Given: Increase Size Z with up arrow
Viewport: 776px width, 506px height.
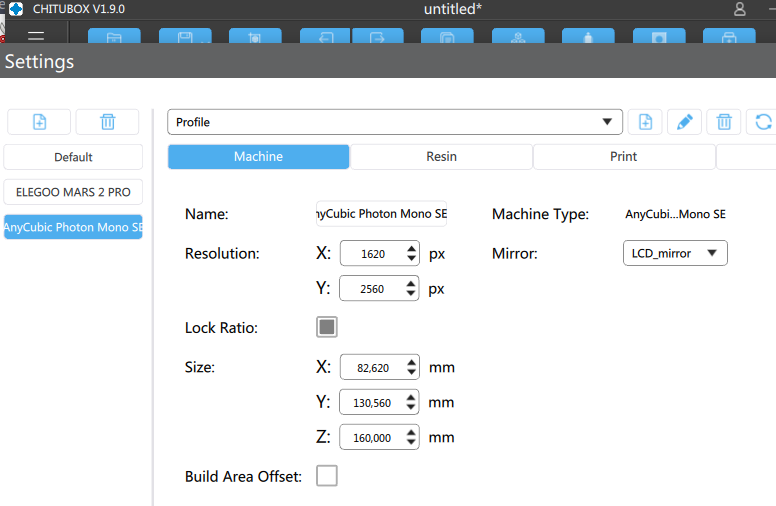Looking at the screenshot, I should click(411, 432).
